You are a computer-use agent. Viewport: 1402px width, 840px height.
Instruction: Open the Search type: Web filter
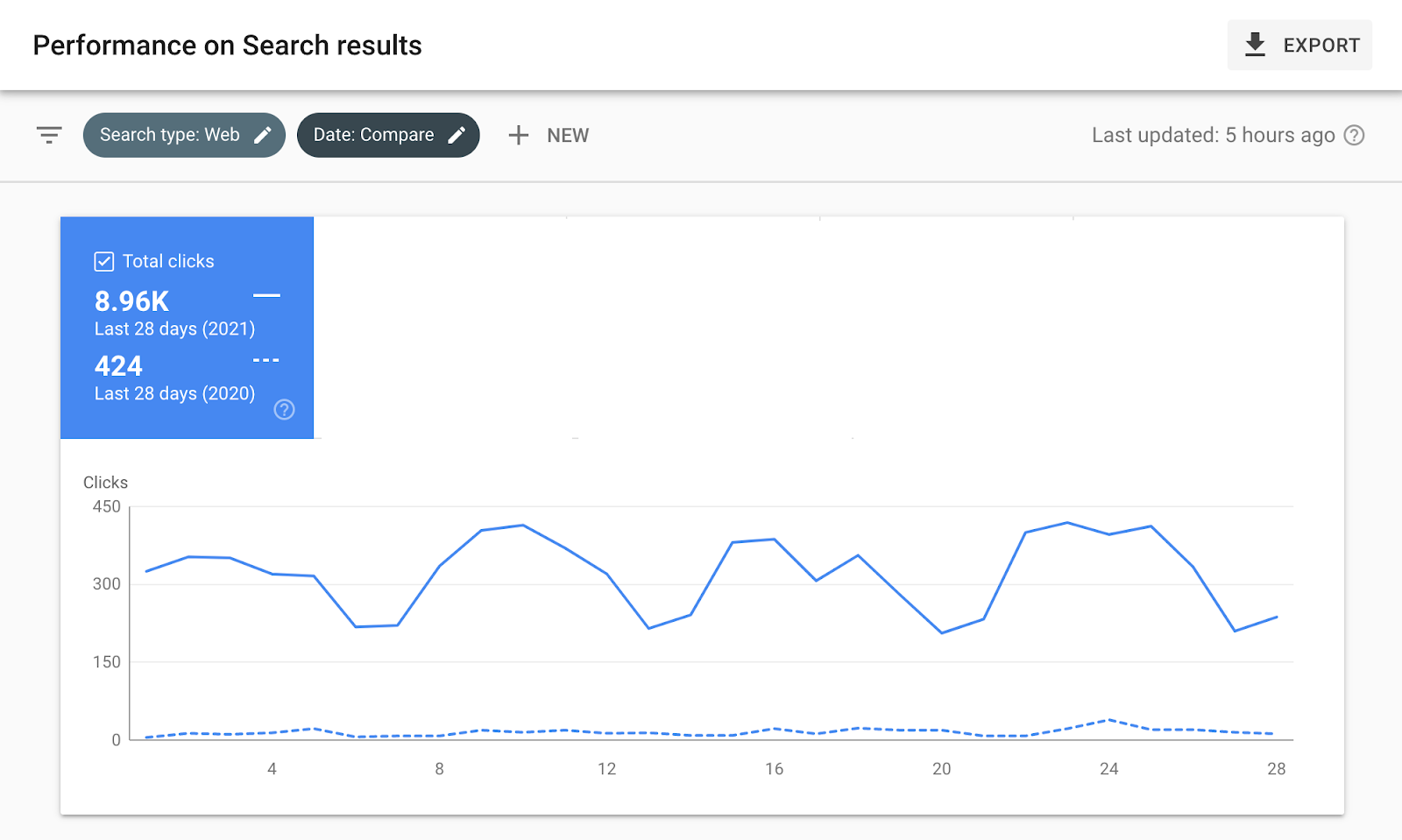[184, 135]
